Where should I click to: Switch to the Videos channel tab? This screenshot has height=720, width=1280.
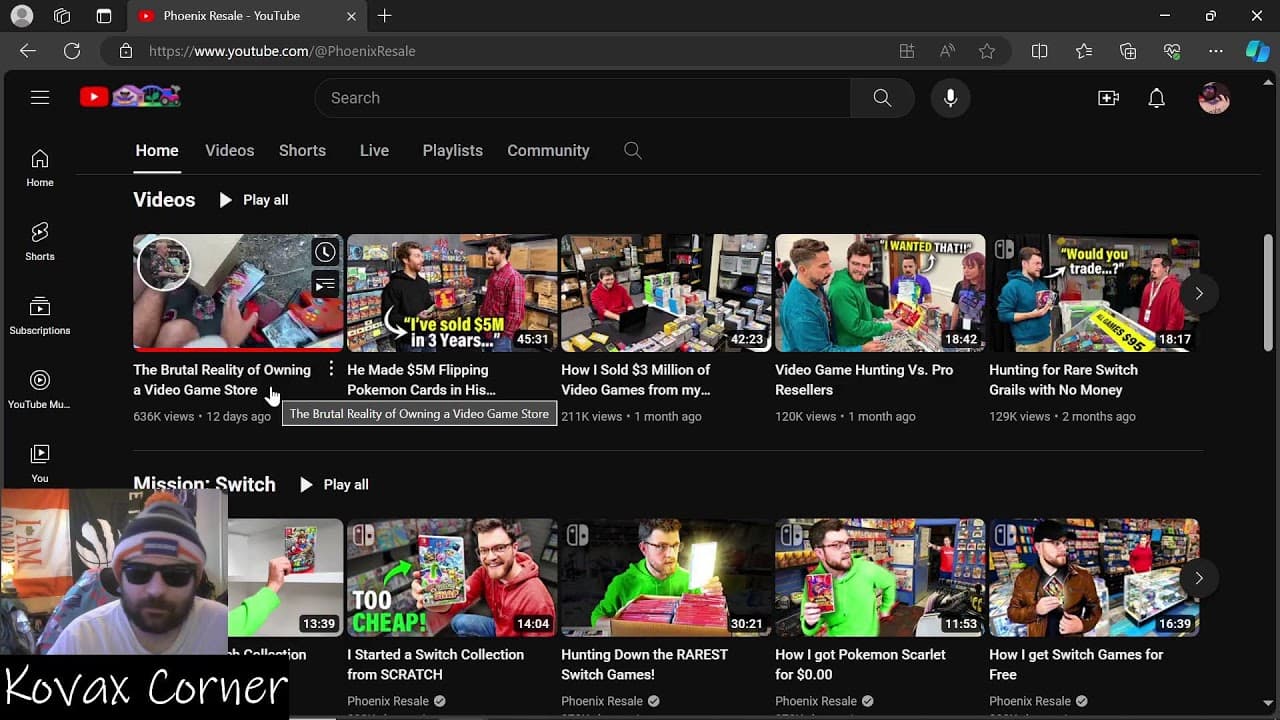230,150
